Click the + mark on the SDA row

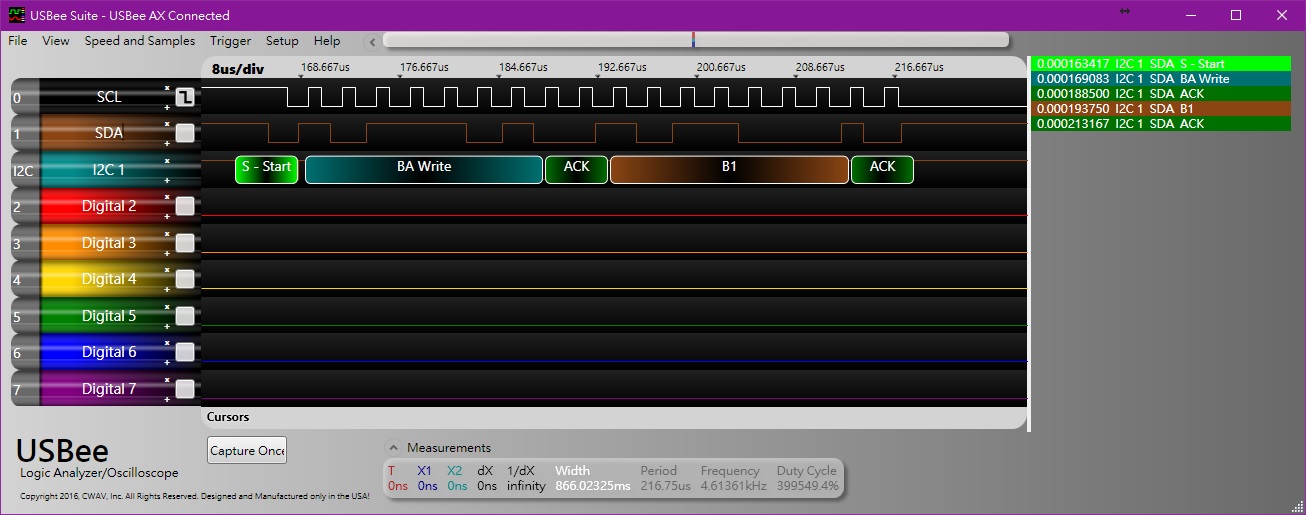167,143
